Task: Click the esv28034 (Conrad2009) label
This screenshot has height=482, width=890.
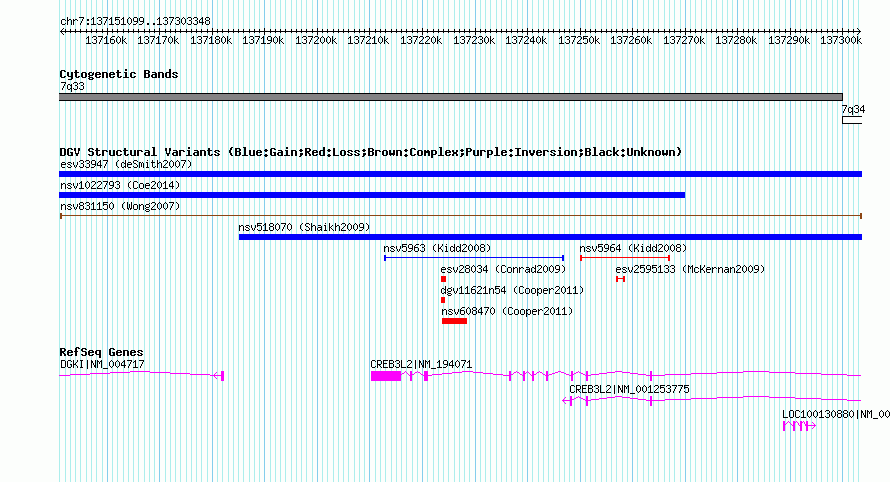Action: point(503,269)
